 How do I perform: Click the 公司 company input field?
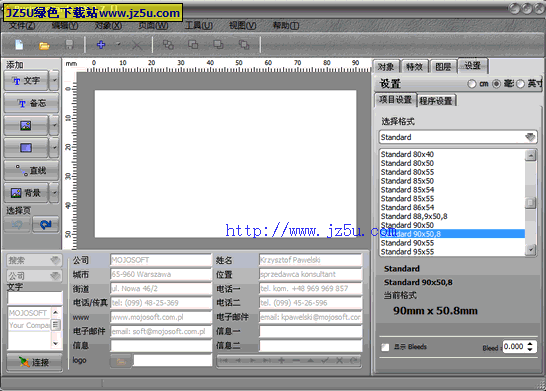[x=161, y=260]
